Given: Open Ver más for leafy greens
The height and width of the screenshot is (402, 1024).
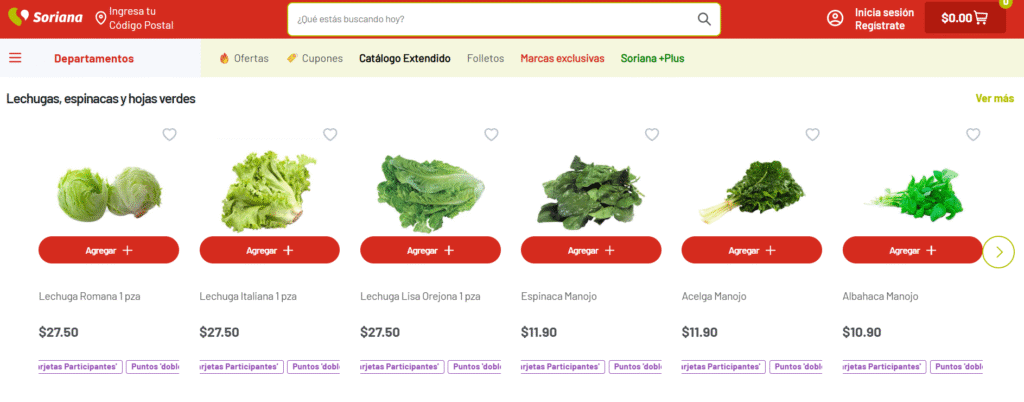Looking at the screenshot, I should (x=994, y=98).
